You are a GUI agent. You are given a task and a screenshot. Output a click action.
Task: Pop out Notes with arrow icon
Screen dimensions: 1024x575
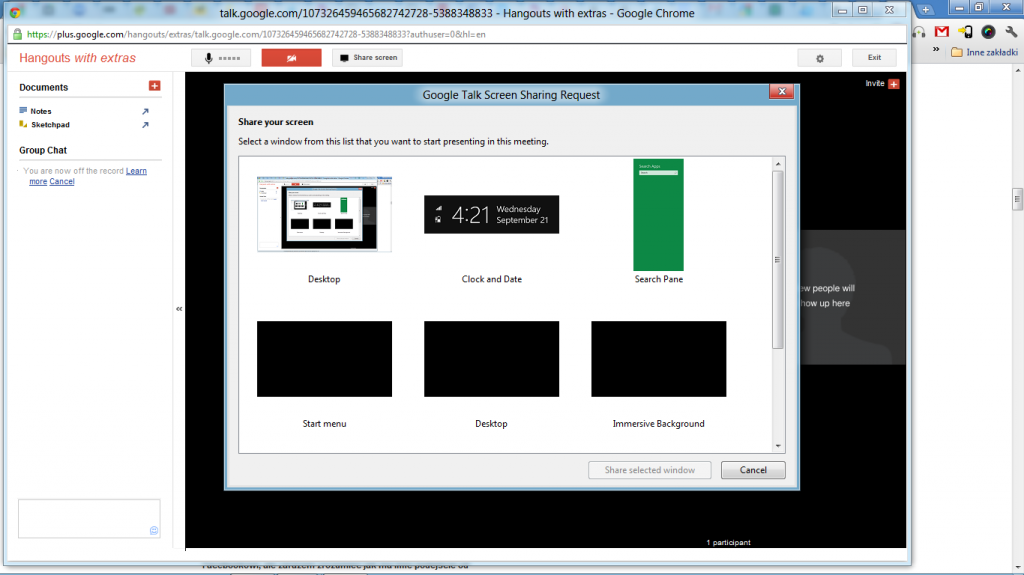click(145, 111)
